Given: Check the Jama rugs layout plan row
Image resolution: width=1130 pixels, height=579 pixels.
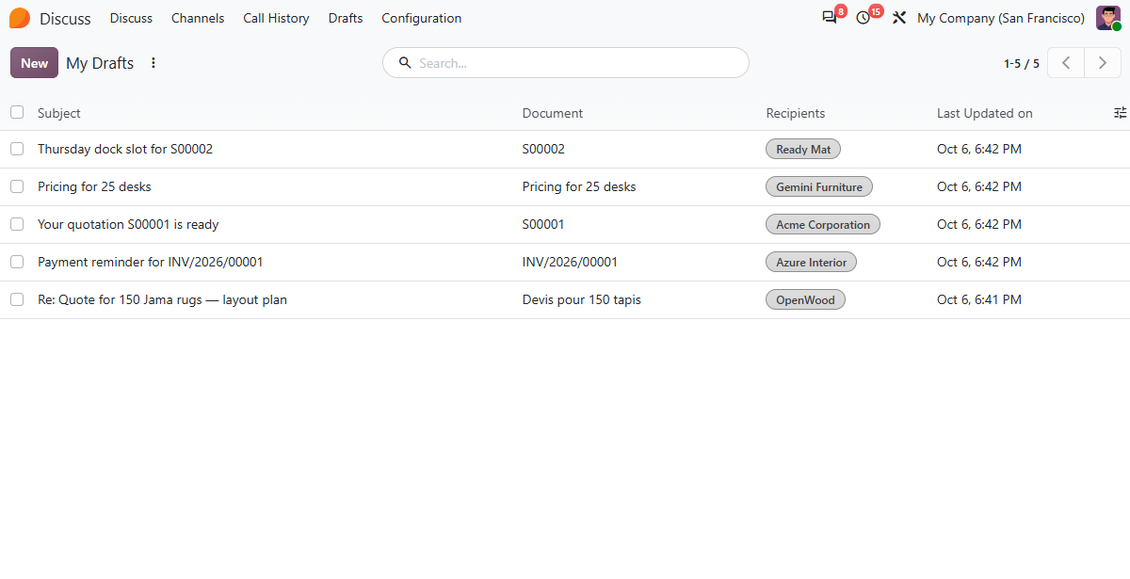Looking at the screenshot, I should tap(17, 299).
